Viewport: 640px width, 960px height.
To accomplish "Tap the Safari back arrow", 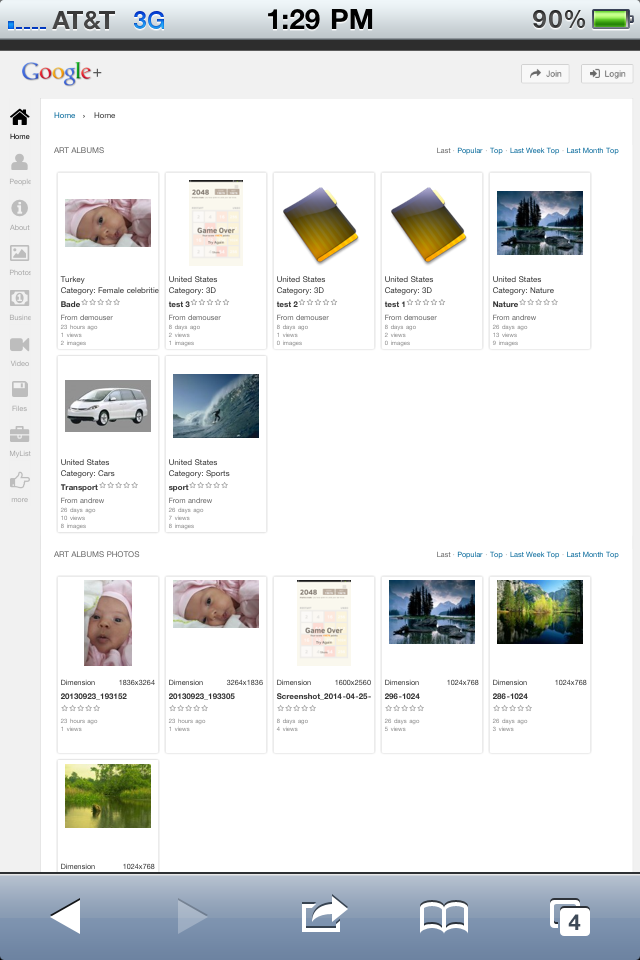I will pos(66,916).
